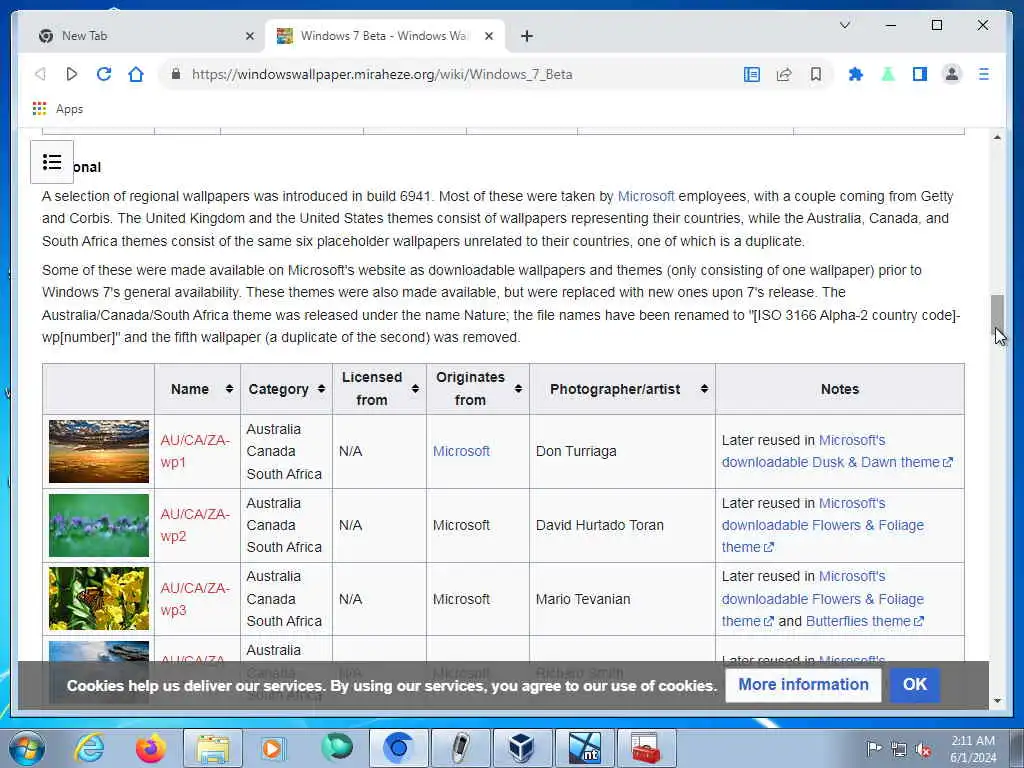Click the muted volume tray icon
1024x768 pixels.
pos(923,749)
